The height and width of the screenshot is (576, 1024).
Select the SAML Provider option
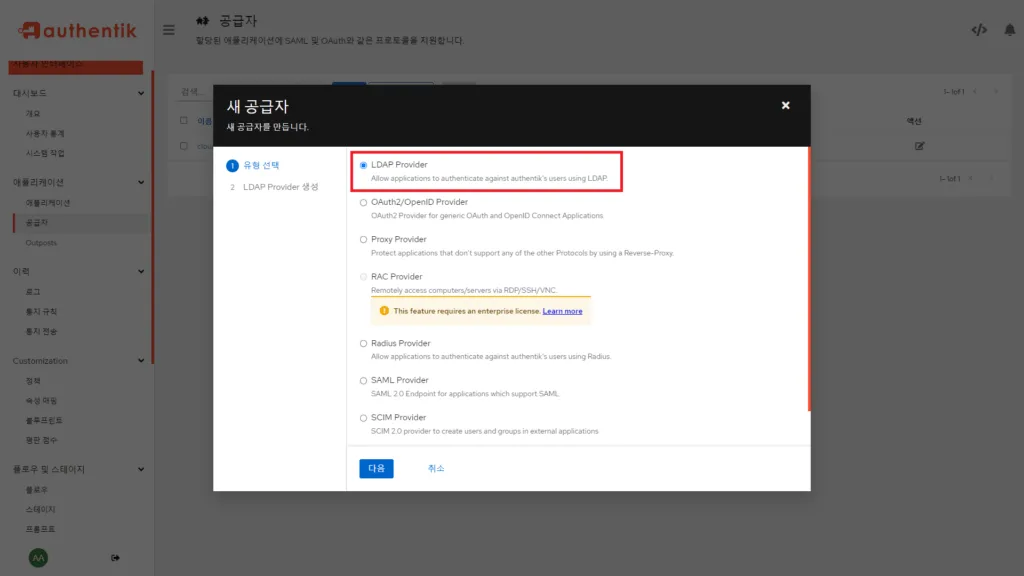362,380
